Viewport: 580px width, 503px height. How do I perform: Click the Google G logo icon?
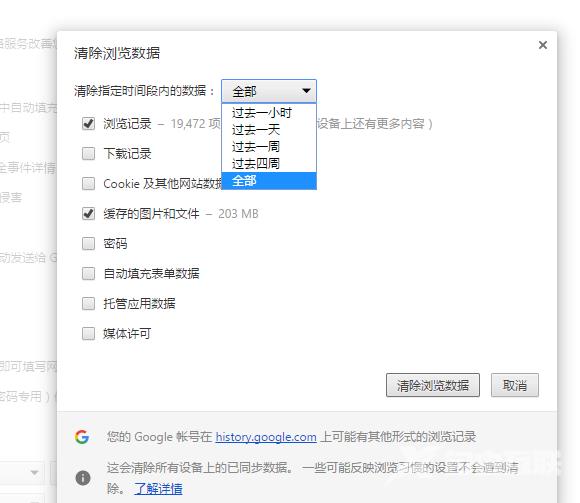tap(82, 437)
